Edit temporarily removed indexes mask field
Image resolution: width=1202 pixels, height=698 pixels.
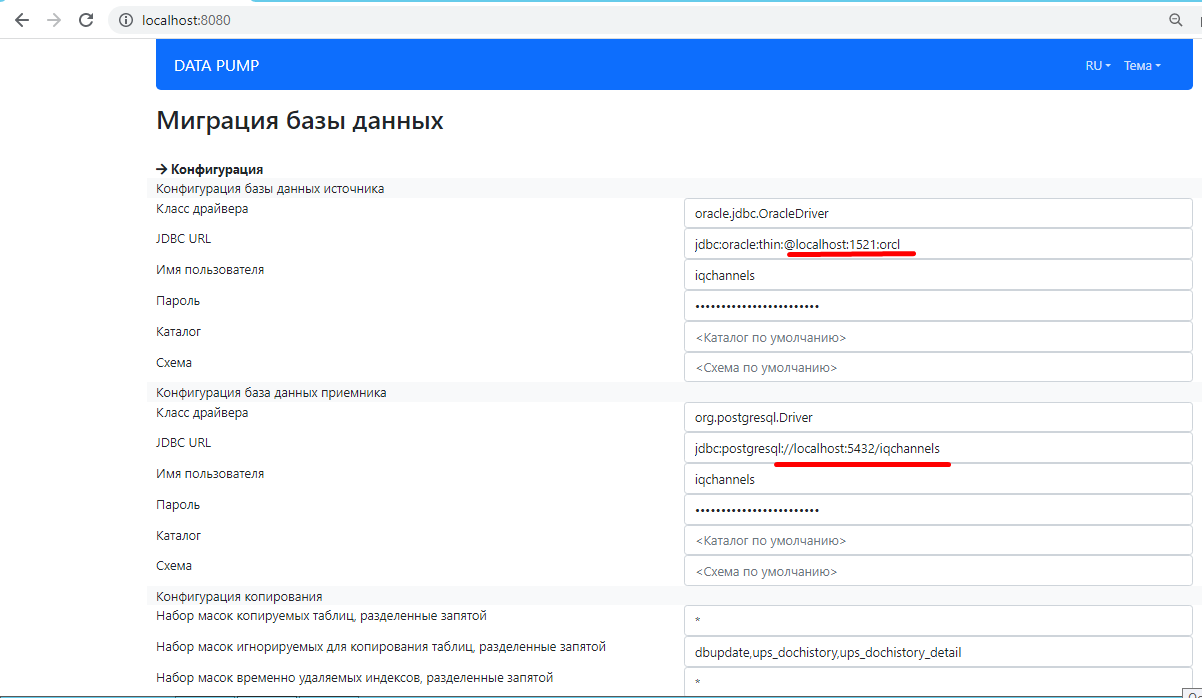click(938, 682)
